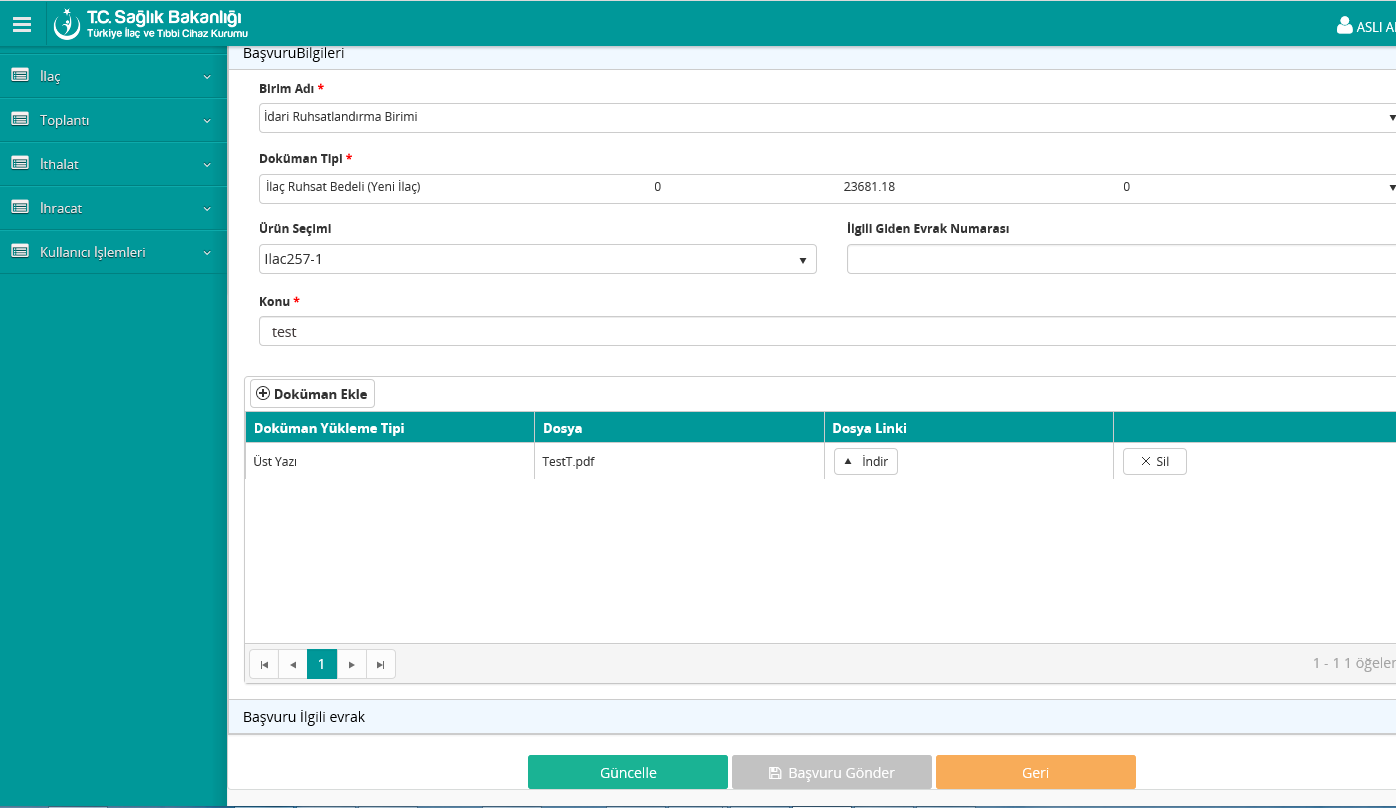Click the İthalat sidebar icon
1396x808 pixels.
click(19, 163)
